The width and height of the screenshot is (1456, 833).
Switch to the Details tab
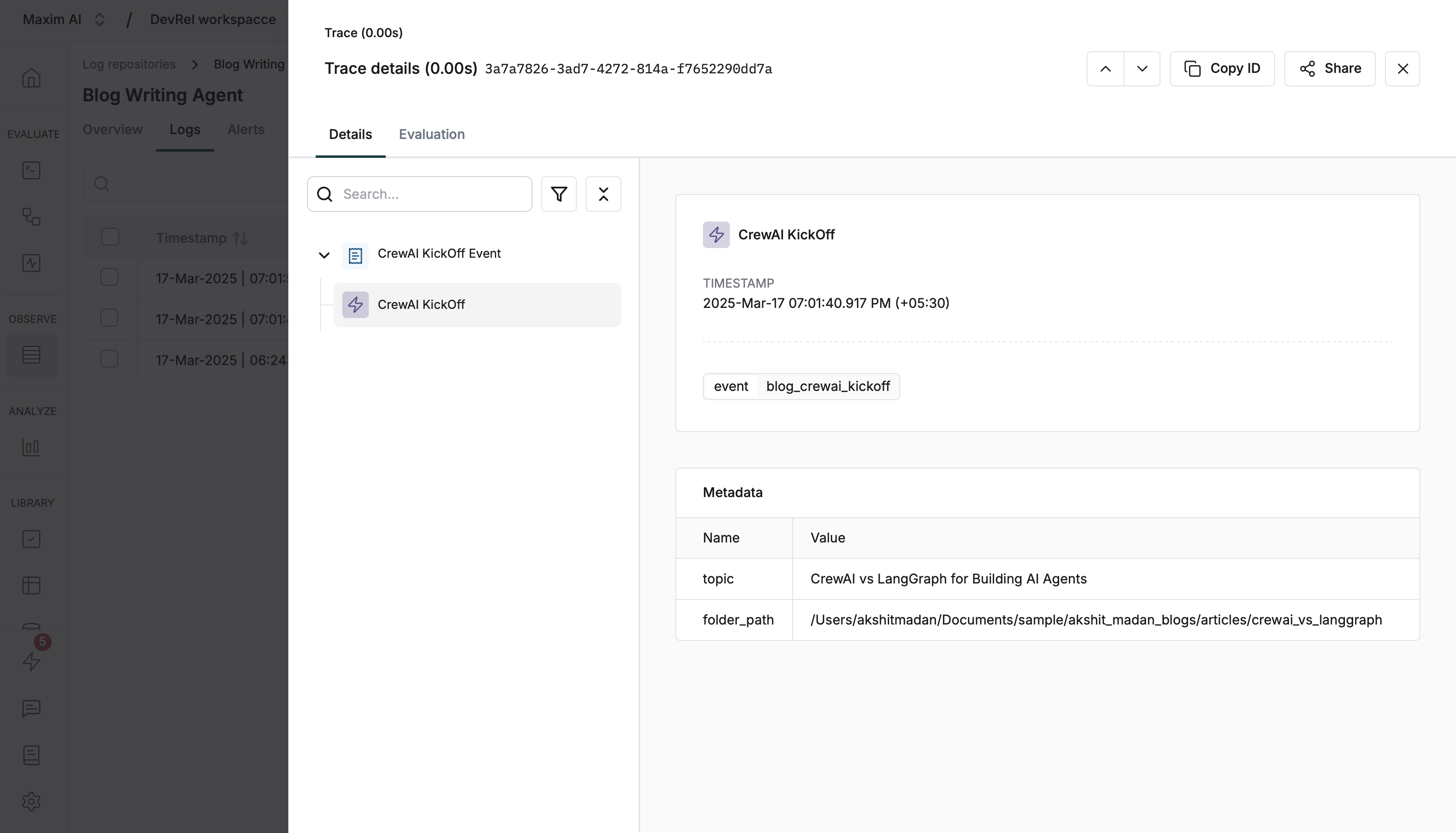350,135
